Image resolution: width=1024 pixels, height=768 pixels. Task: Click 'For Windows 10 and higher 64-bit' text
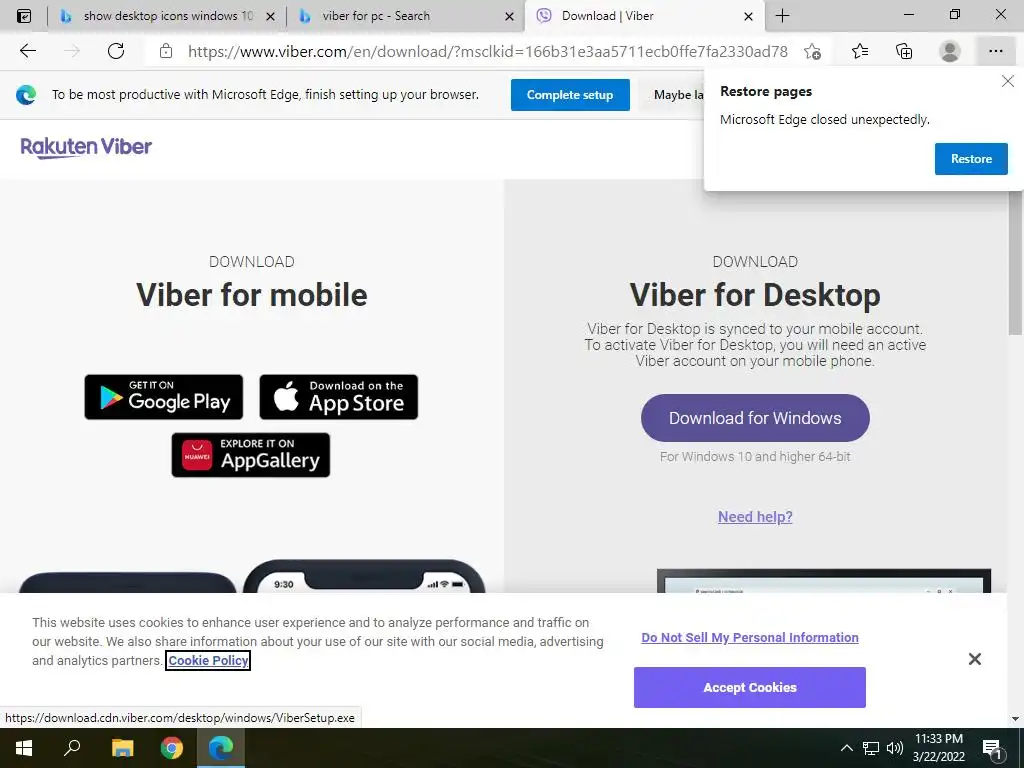coord(755,456)
